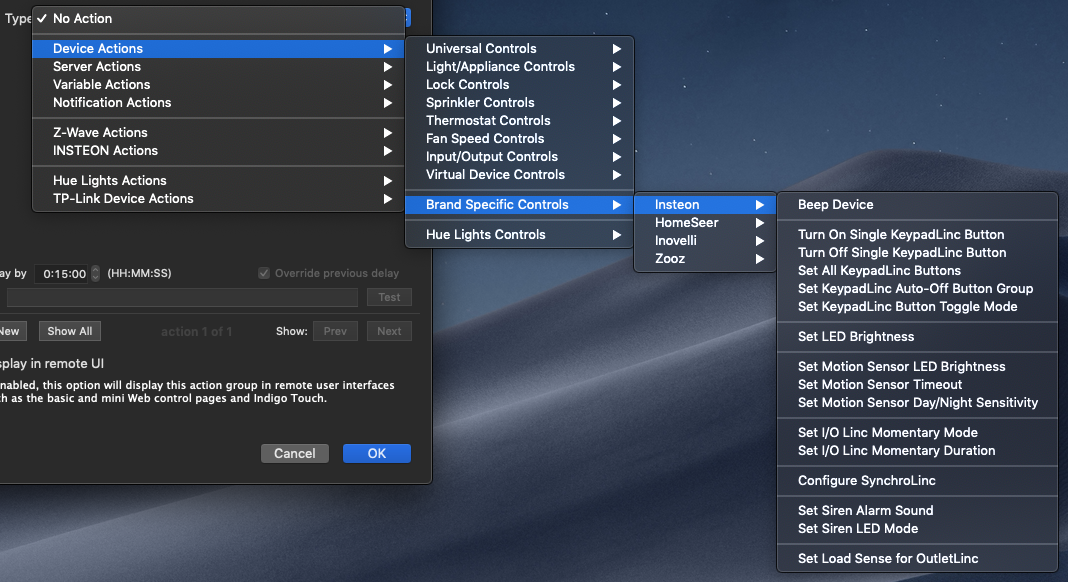Choose the Insteon brand submenu
The width and height of the screenshot is (1068, 582).
705,204
